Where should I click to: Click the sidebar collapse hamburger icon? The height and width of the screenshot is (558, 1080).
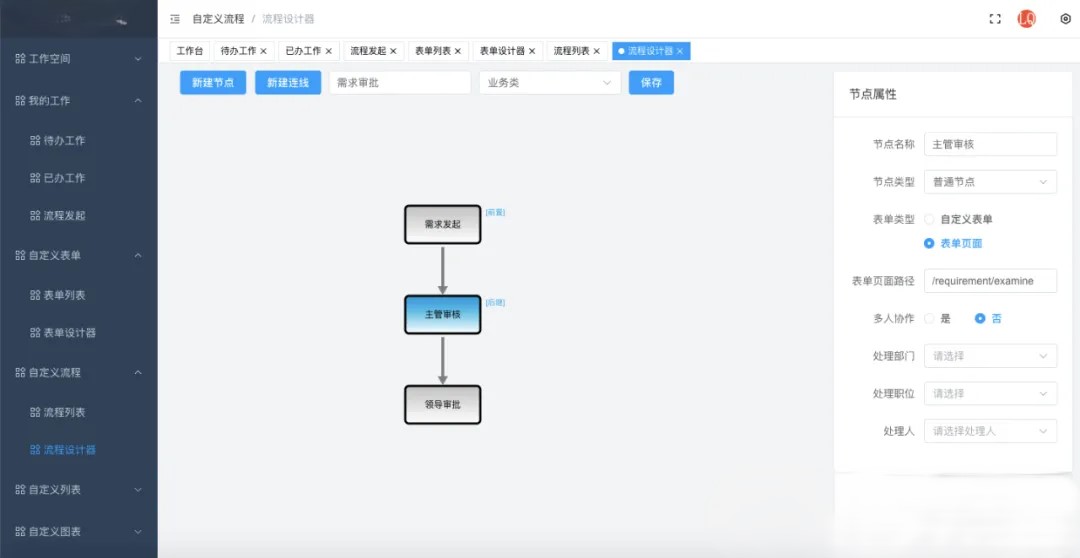point(175,19)
